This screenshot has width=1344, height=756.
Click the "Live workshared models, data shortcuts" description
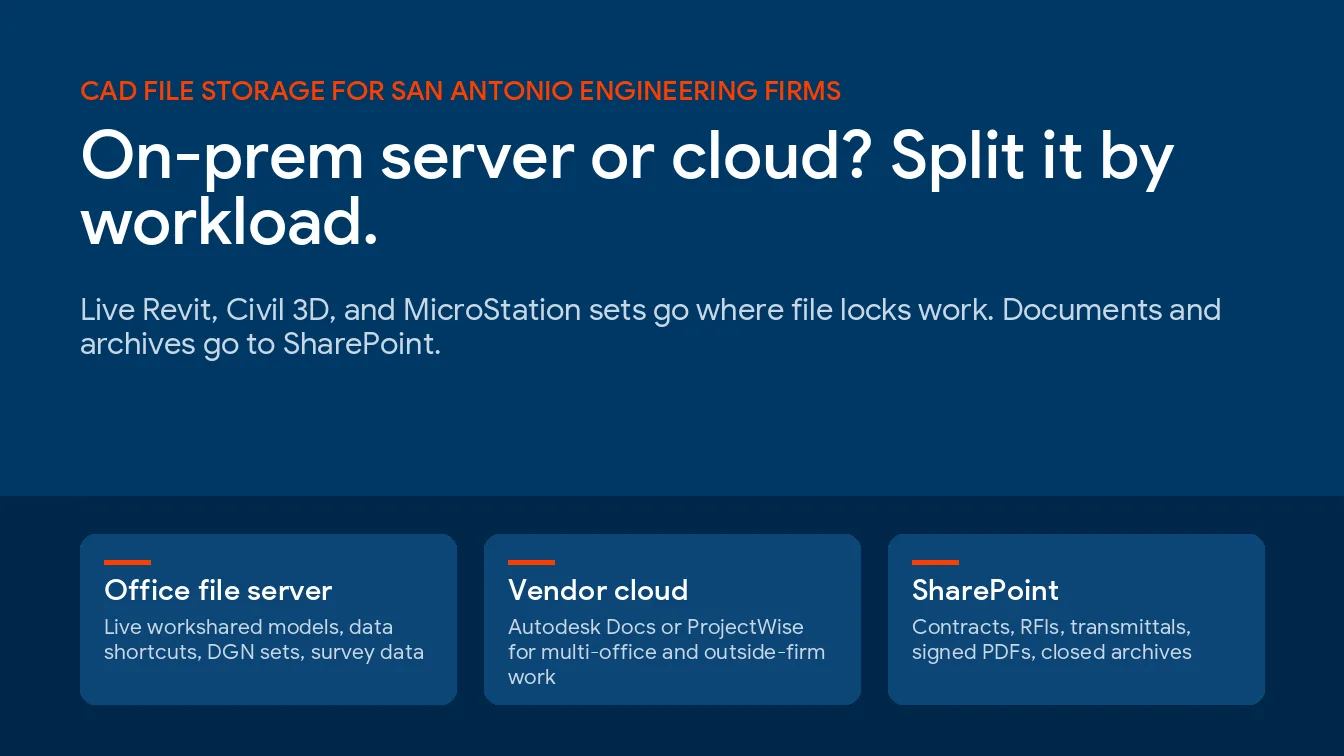click(x=264, y=640)
